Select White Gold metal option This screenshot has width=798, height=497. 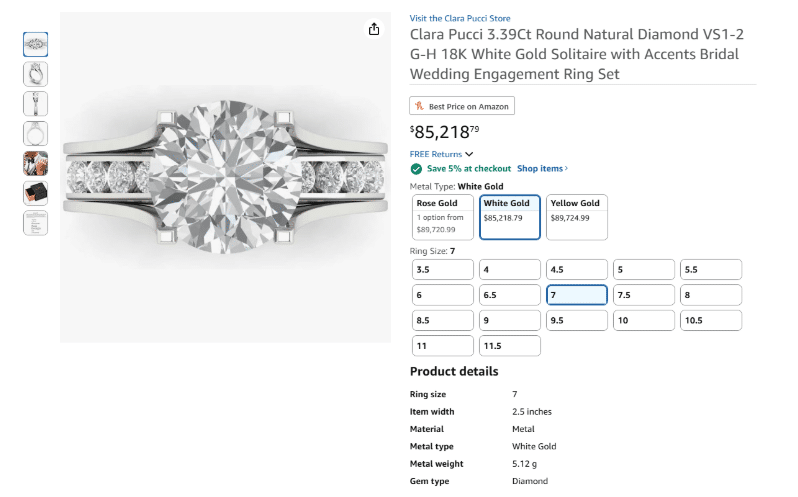point(509,217)
